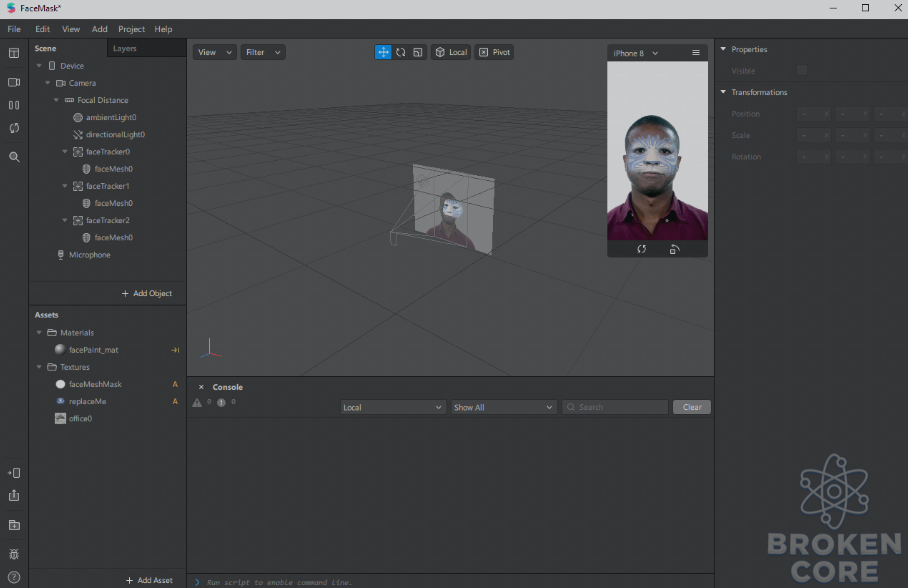This screenshot has height=588, width=908.
Task: Open the iPhone 8 device dropdown
Action: [635, 53]
